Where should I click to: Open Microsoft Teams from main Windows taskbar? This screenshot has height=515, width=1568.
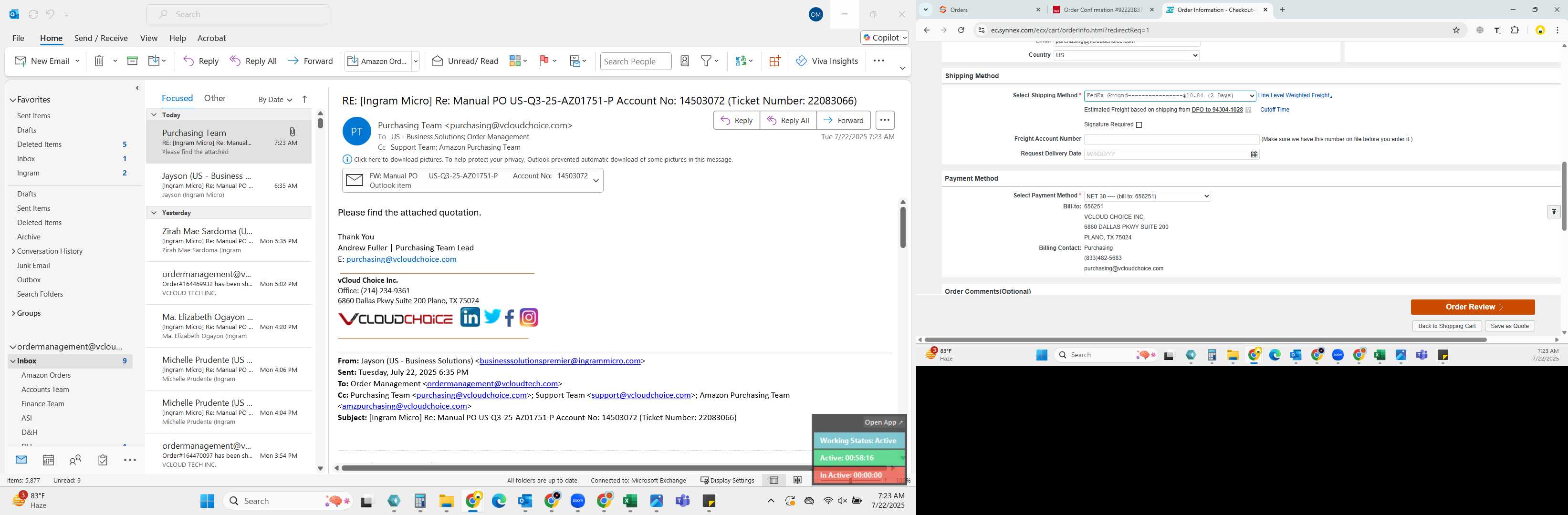pos(682,501)
